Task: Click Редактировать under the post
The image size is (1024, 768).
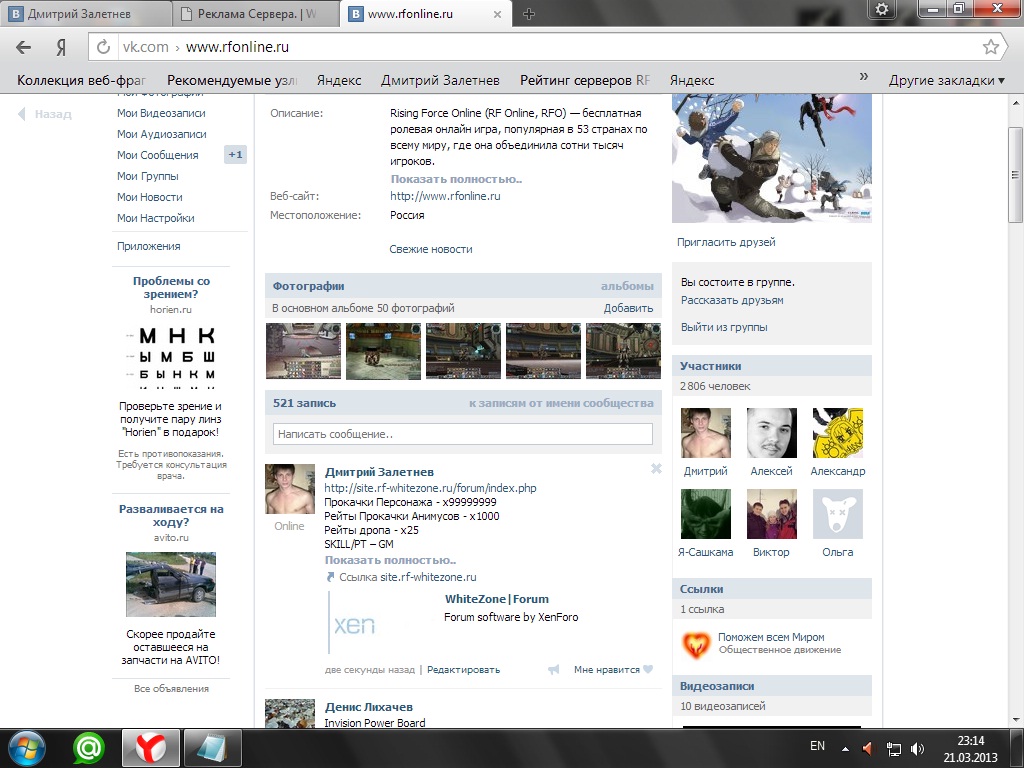Action: [x=463, y=669]
